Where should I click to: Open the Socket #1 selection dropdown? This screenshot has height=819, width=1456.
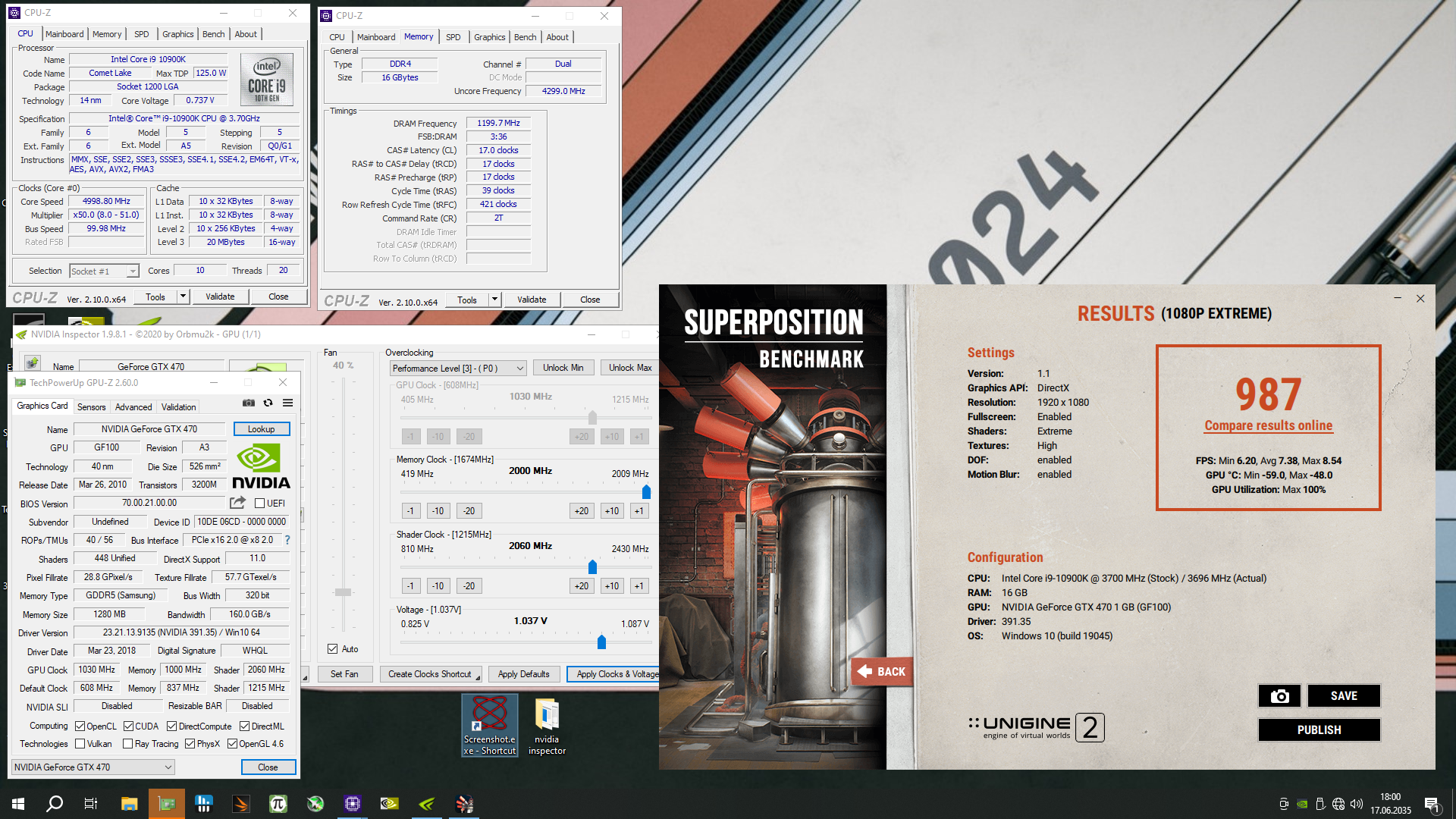click(104, 271)
